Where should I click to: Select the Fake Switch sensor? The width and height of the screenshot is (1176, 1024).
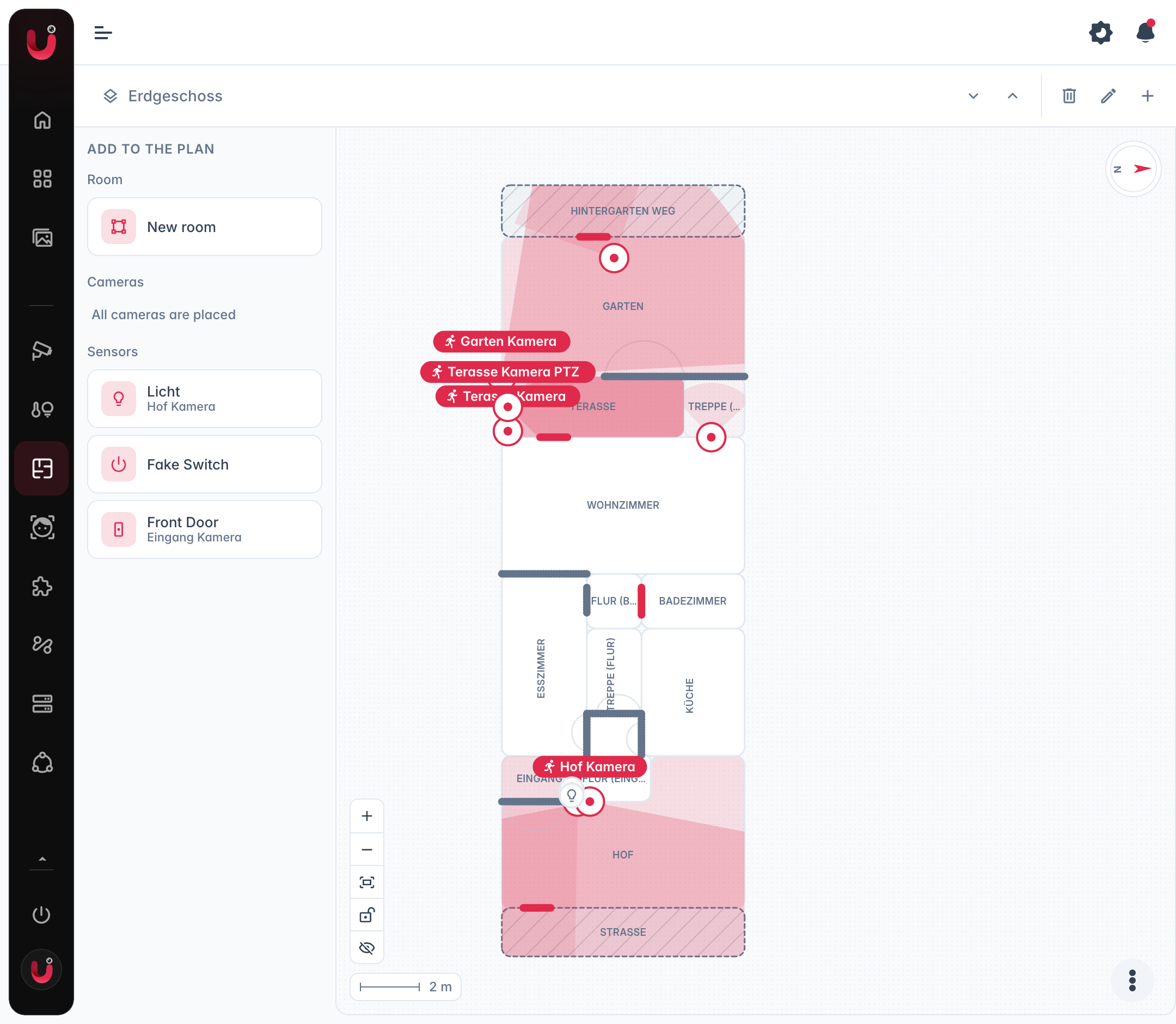[205, 464]
